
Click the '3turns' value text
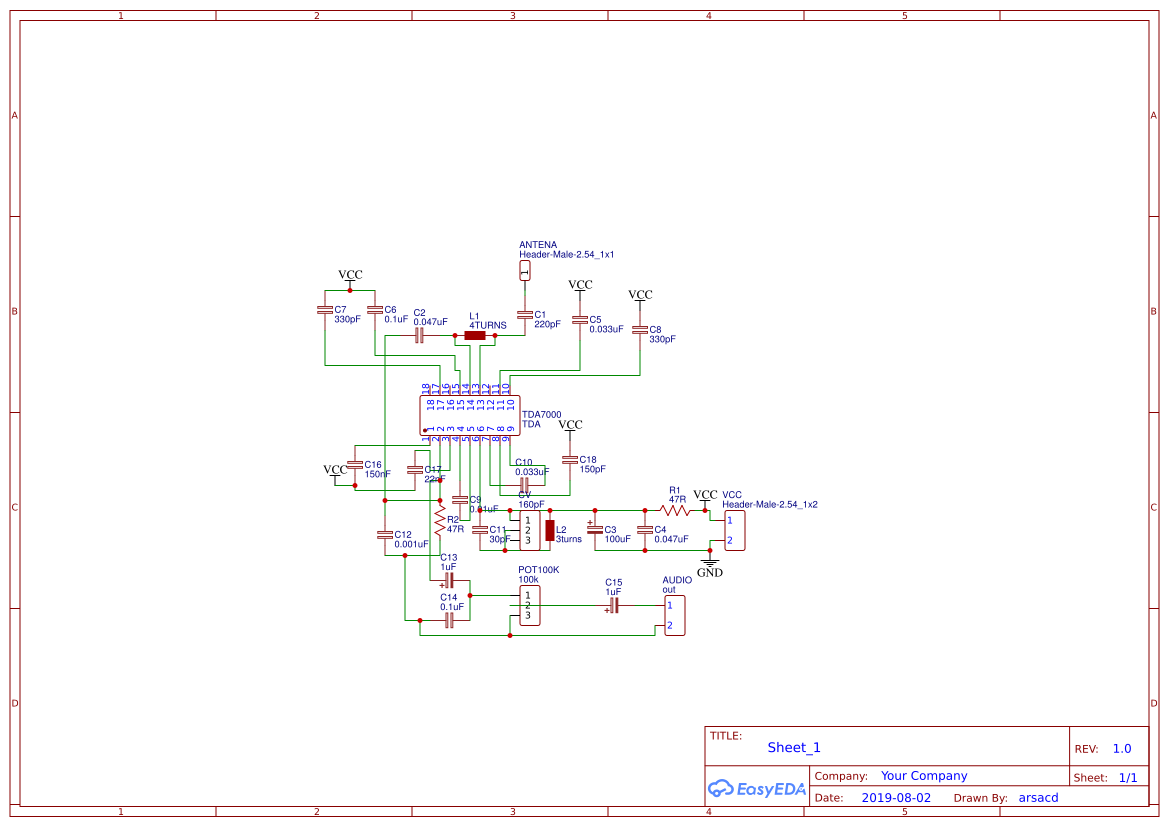point(569,539)
